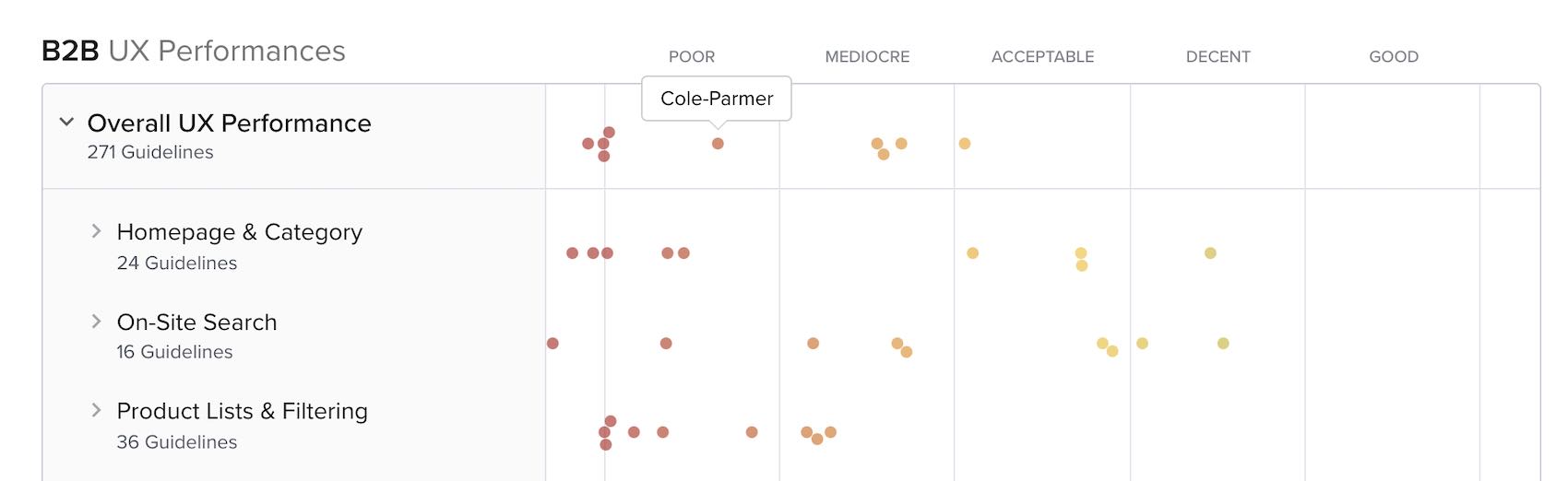Open the Homepage & Category label

tap(239, 232)
